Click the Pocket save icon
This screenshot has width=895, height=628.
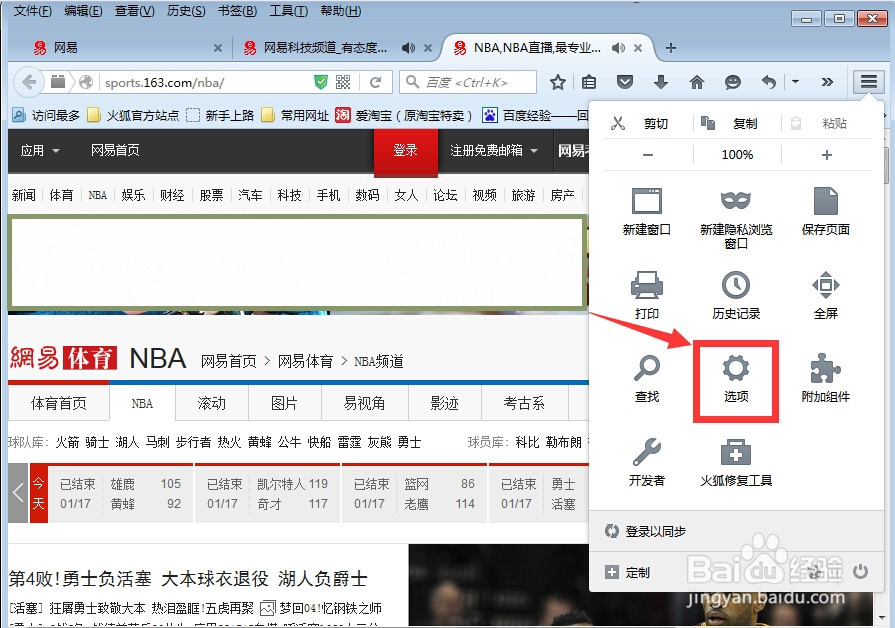[x=625, y=82]
